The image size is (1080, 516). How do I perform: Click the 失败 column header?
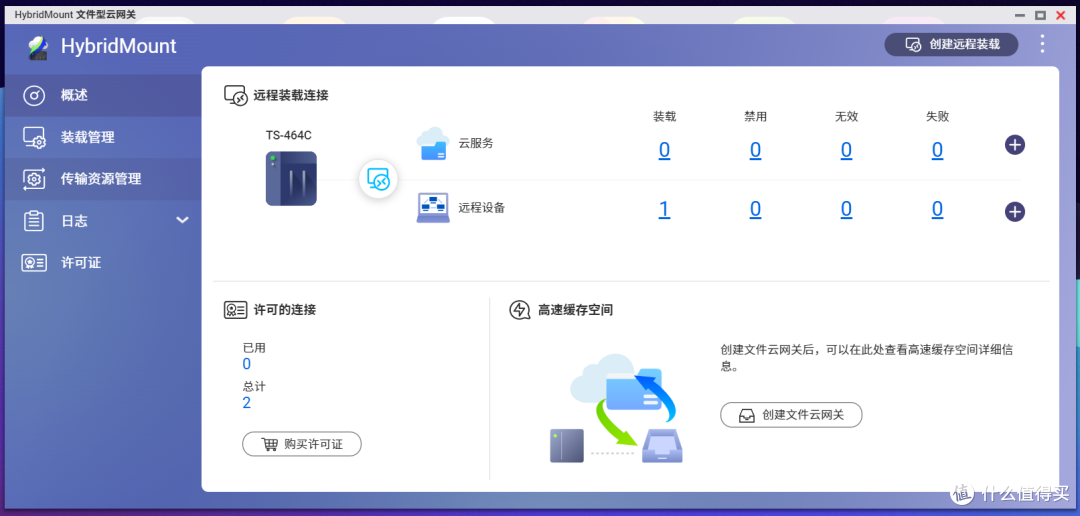(937, 116)
